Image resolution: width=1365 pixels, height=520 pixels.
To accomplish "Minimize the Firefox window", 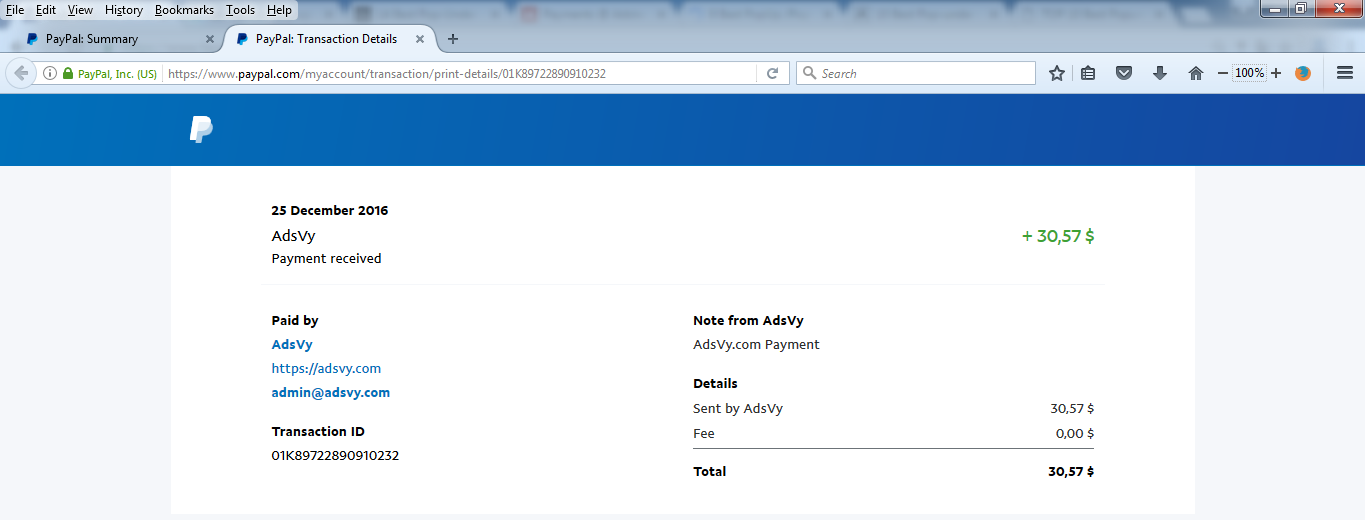I will 1274,9.
